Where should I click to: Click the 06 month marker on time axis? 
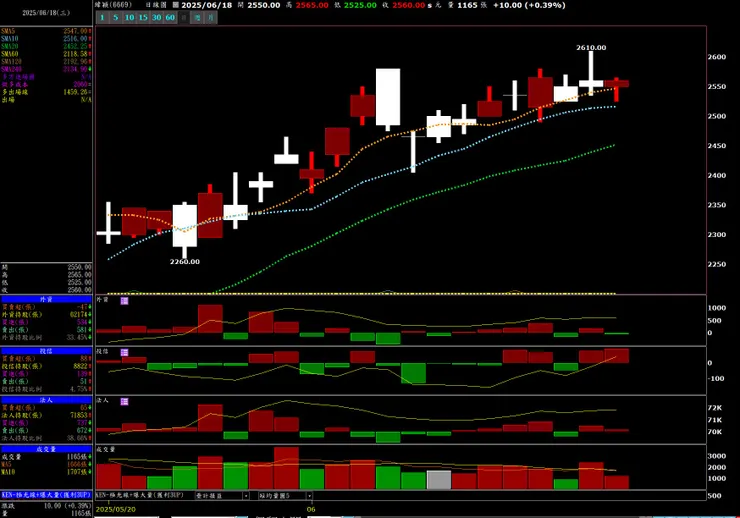coord(311,510)
